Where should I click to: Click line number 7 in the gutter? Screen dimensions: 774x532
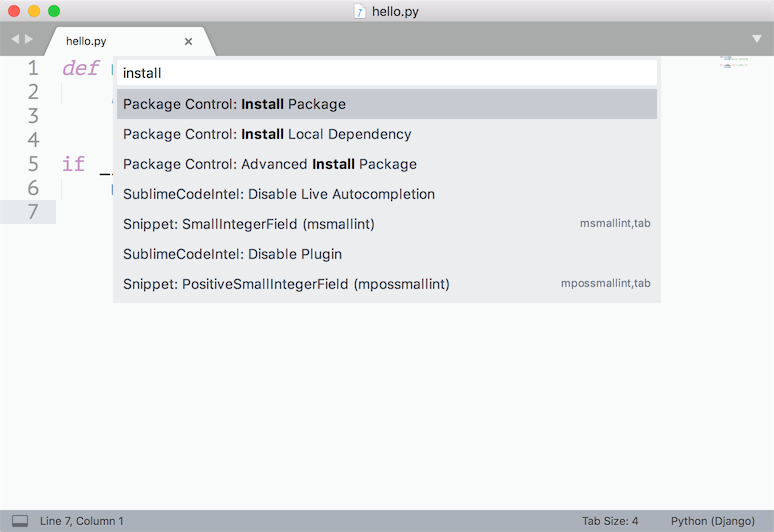[x=33, y=211]
